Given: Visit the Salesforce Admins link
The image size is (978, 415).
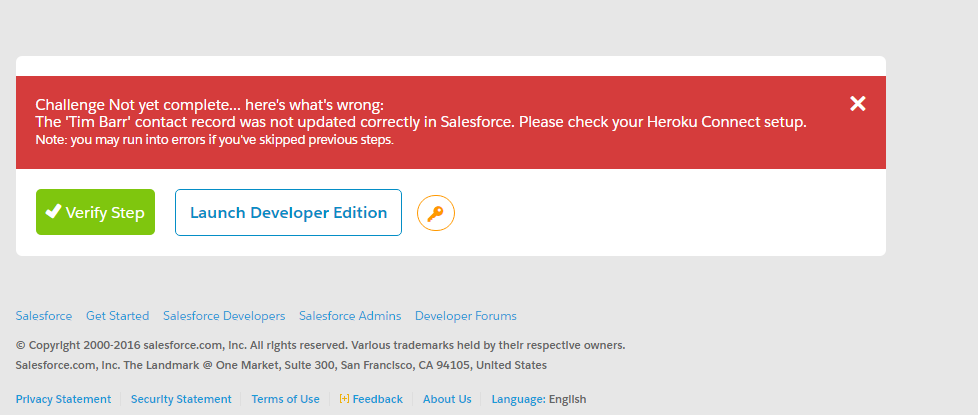Looking at the screenshot, I should pyautogui.click(x=350, y=316).
